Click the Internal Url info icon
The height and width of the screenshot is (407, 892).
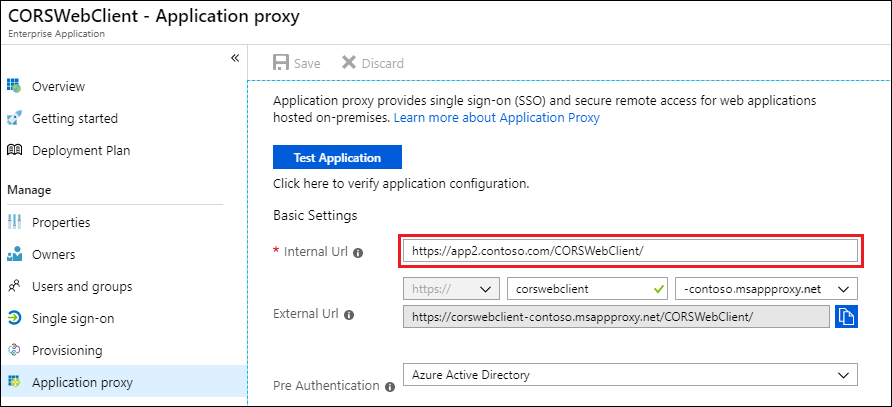pyautogui.click(x=358, y=252)
